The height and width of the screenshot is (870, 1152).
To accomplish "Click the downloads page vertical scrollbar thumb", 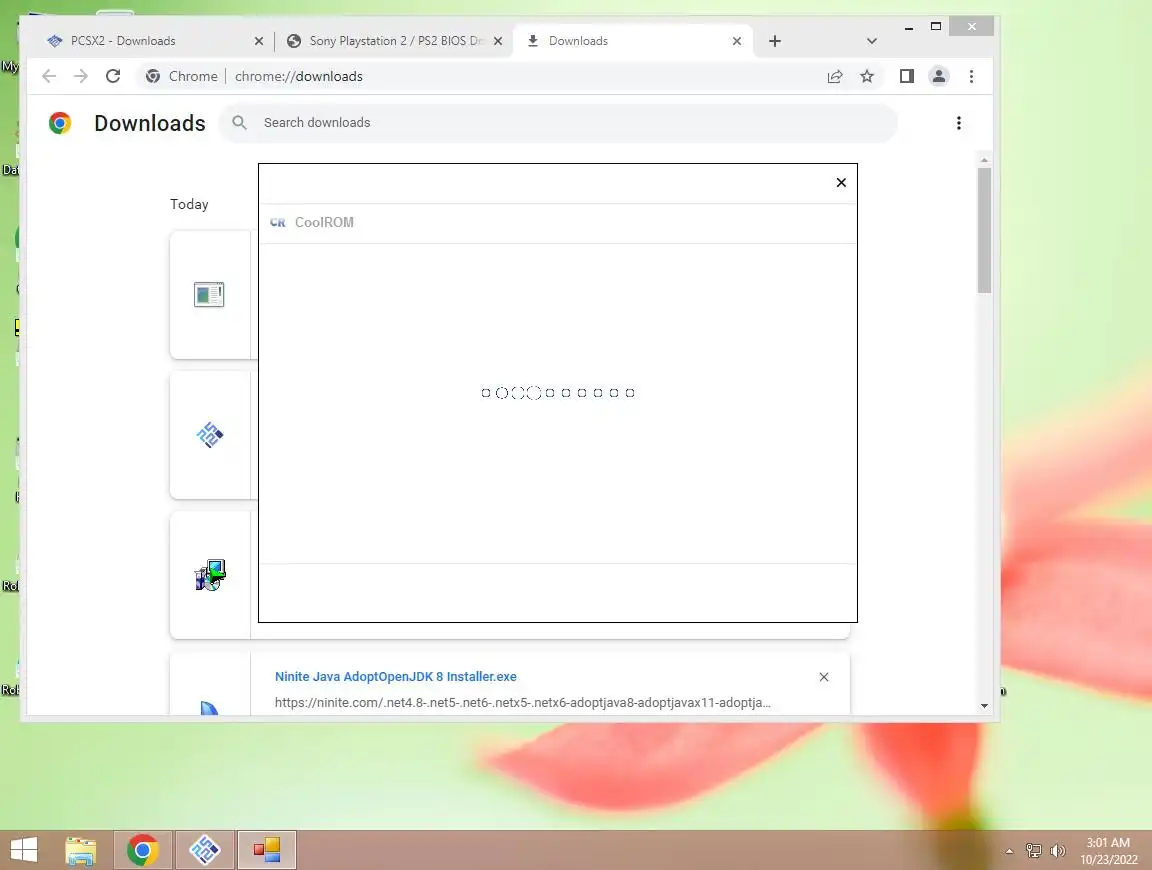I will point(984,230).
